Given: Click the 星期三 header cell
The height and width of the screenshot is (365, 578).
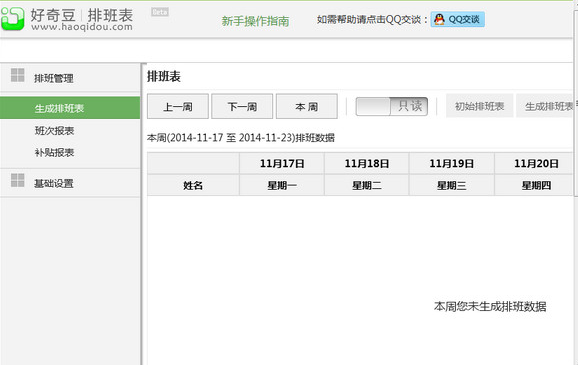Looking at the screenshot, I should (x=452, y=185).
